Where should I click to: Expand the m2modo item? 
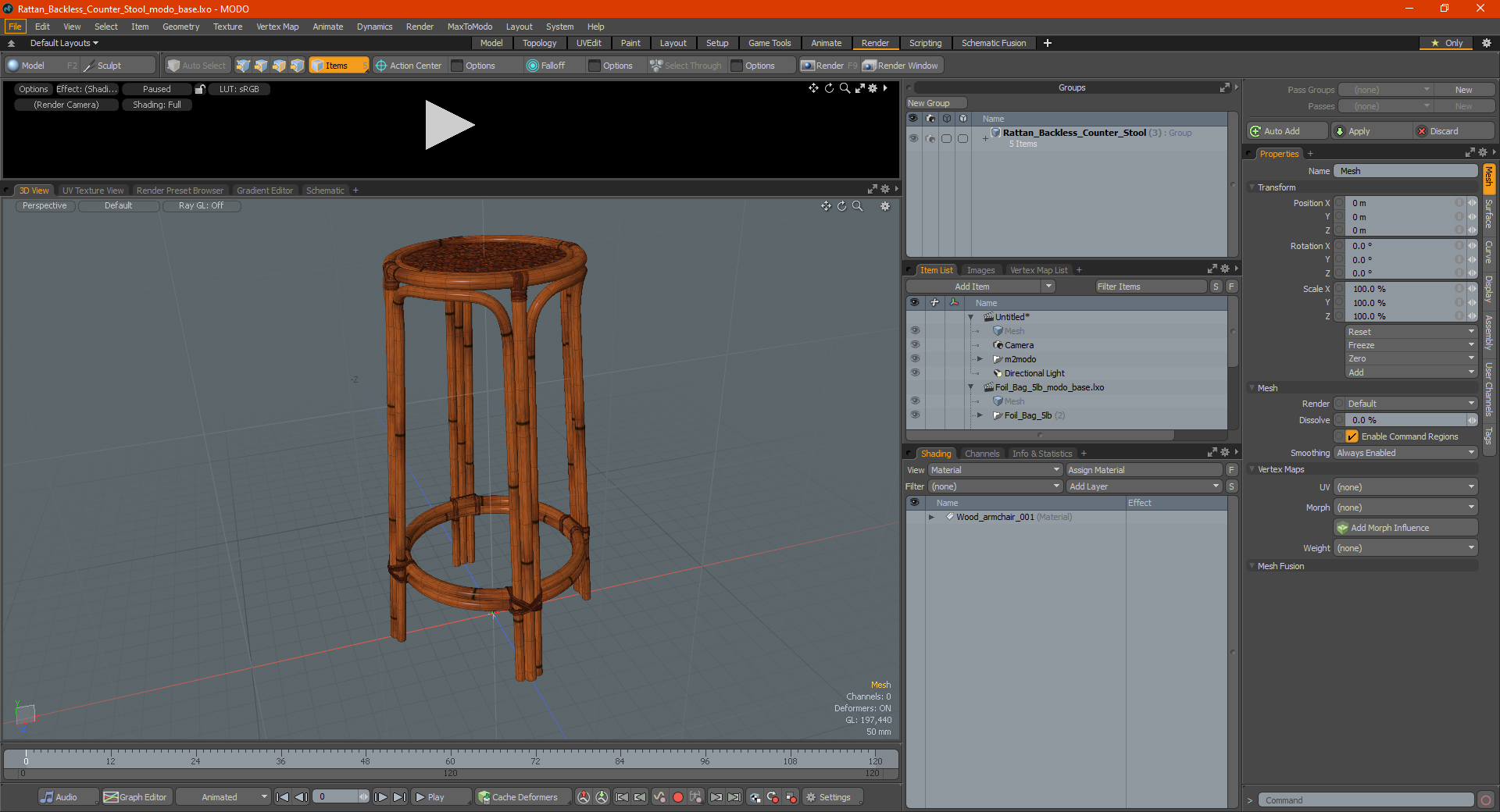(980, 359)
